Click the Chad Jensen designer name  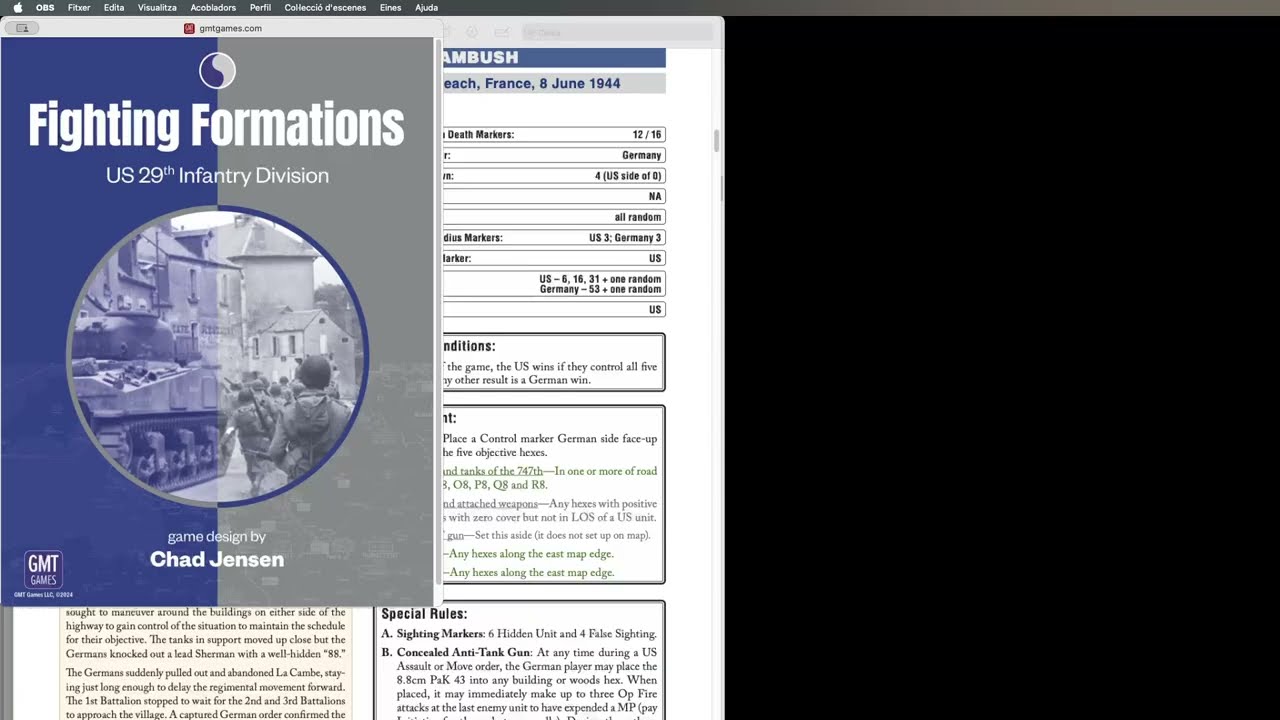pos(217,559)
